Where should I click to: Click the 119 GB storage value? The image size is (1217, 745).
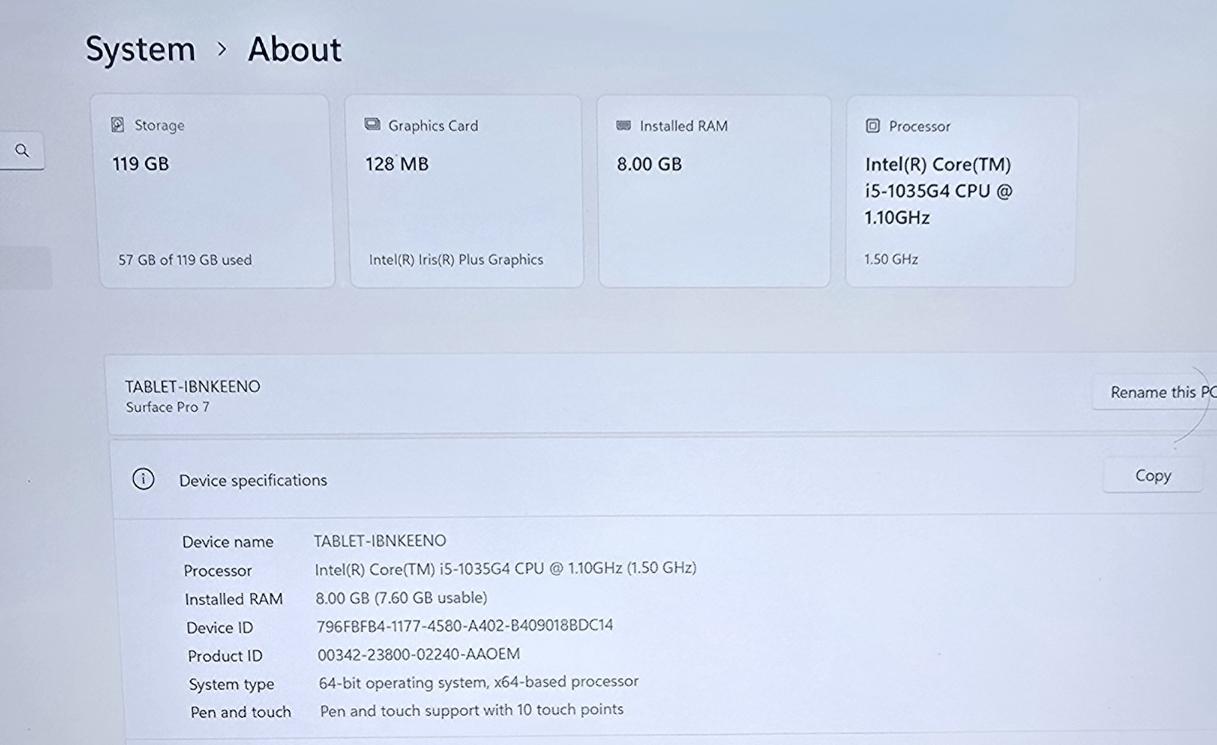tap(141, 164)
